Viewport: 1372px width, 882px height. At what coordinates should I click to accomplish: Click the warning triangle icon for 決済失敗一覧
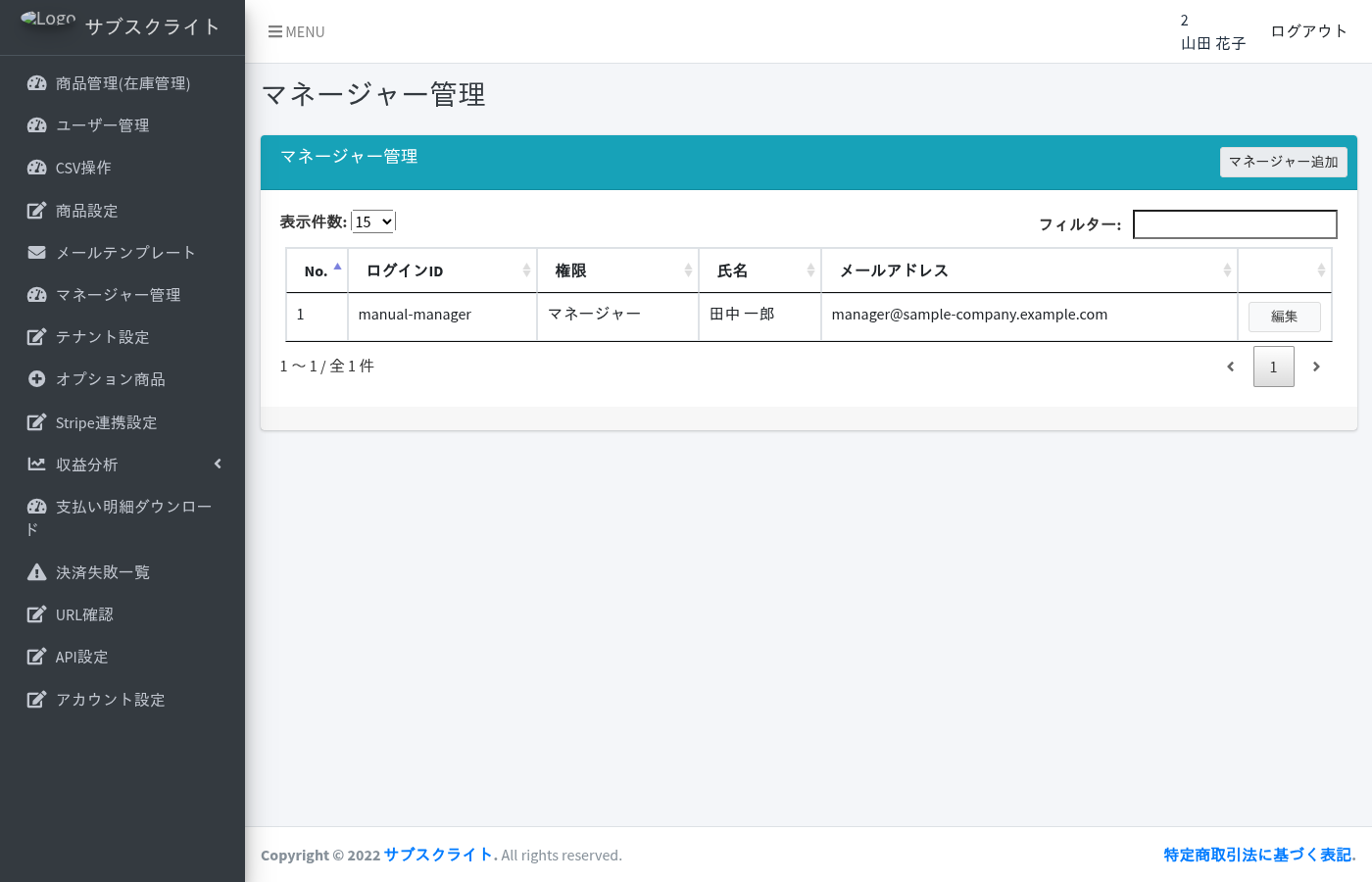(x=36, y=571)
